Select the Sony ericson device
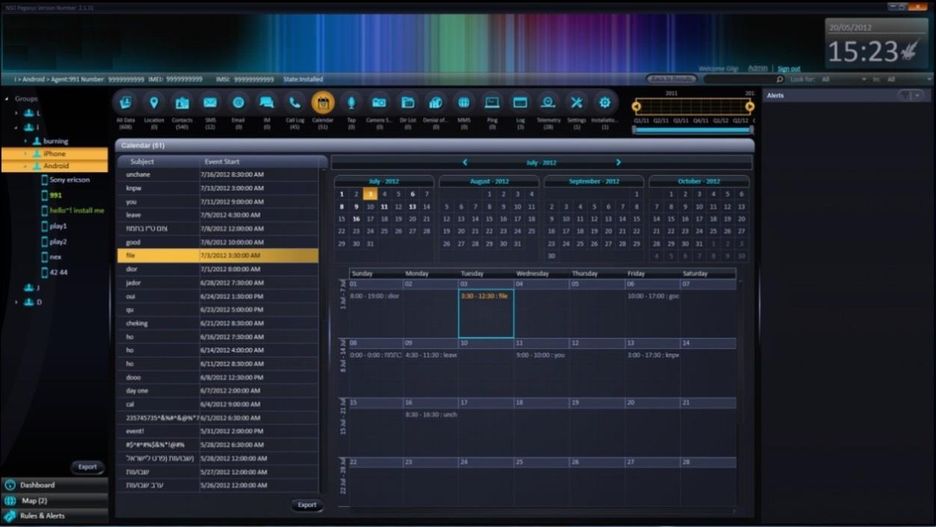This screenshot has width=936, height=527. [70, 180]
